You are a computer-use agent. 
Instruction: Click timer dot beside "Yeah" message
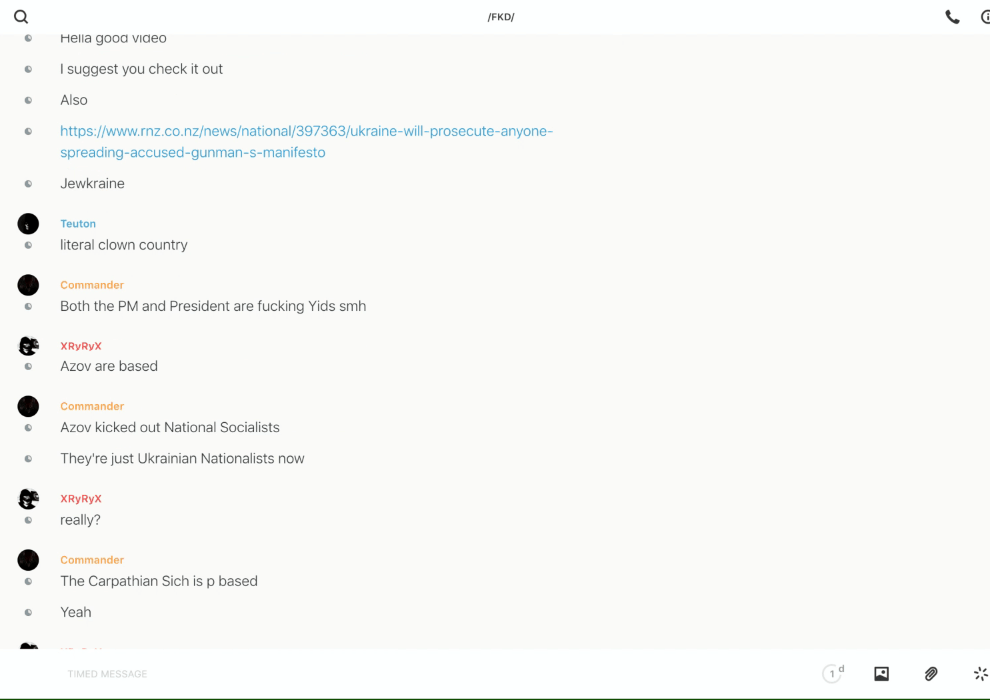pyautogui.click(x=28, y=612)
